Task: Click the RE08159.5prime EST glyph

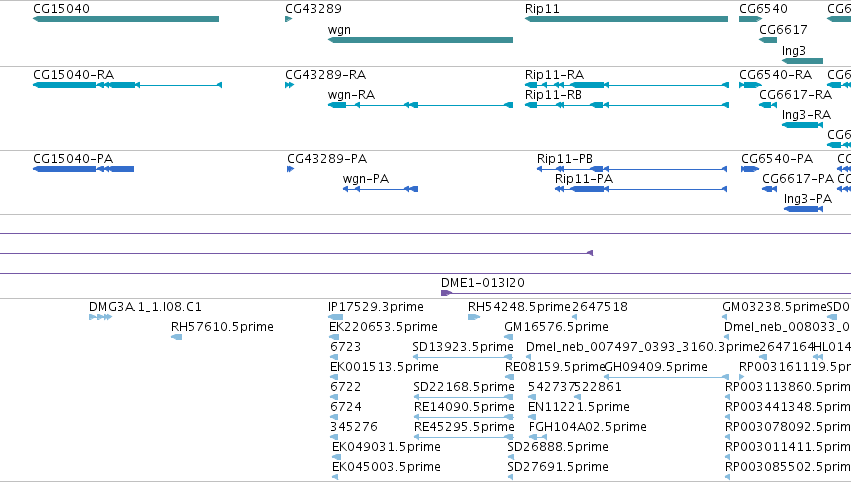Action: click(510, 377)
